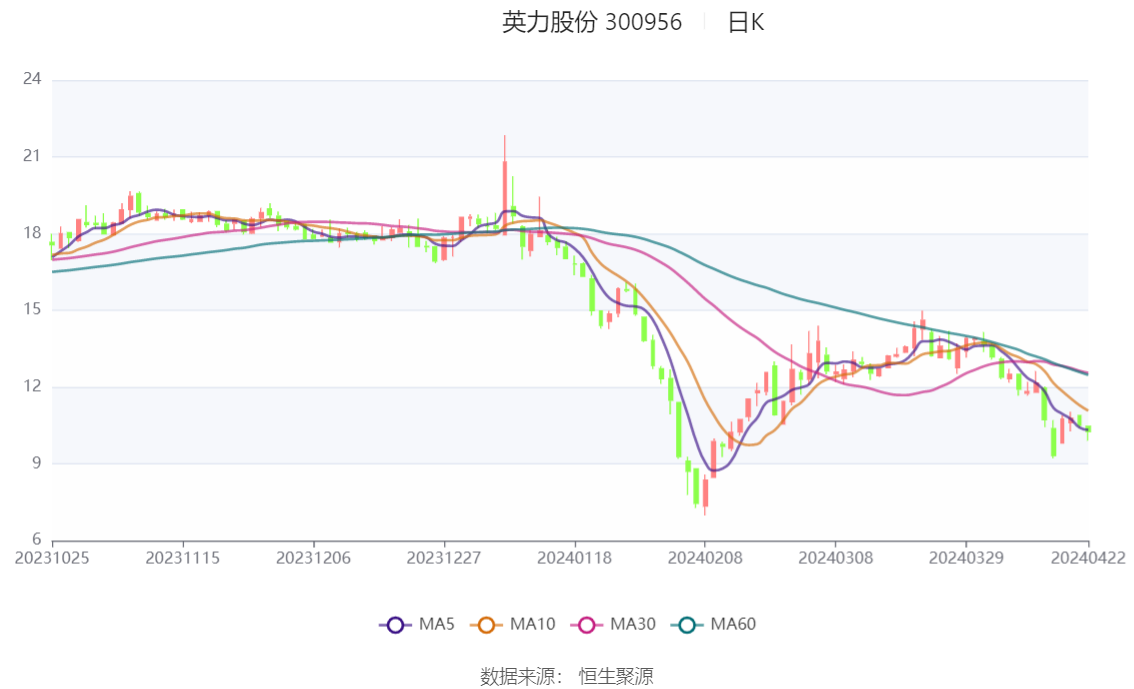Click x-axis date label 20231025
The width and height of the screenshot is (1134, 689).
[52, 558]
